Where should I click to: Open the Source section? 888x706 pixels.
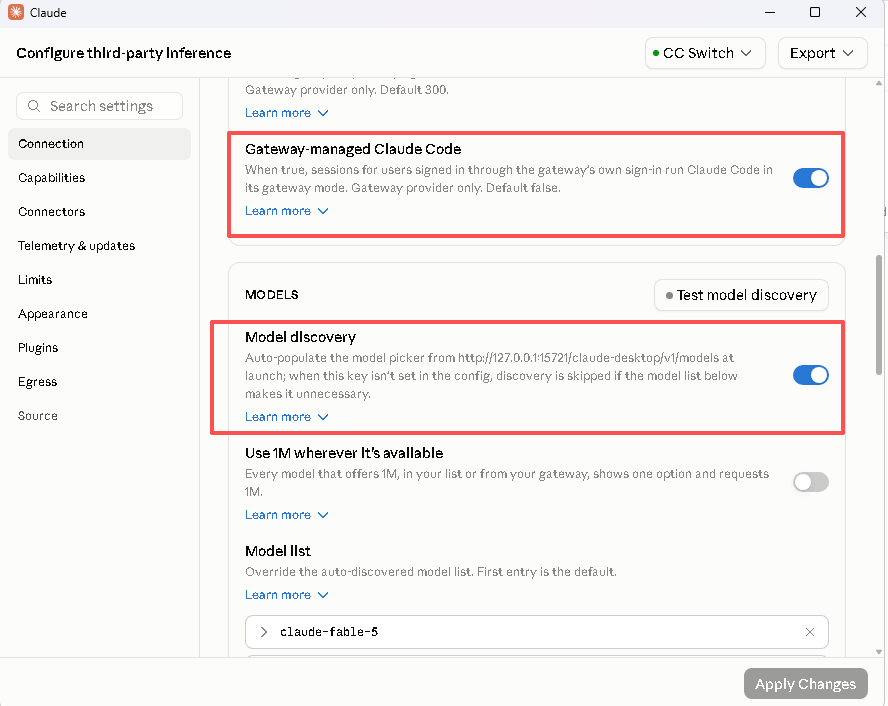point(99,416)
